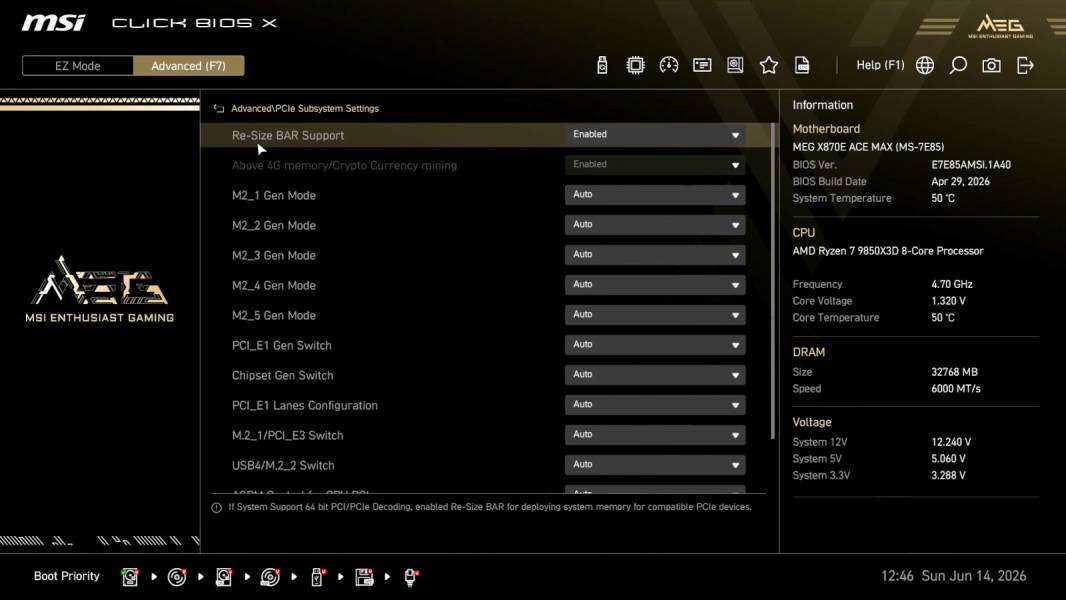The height and width of the screenshot is (600, 1066).
Task: Open the Re-Size BAR Support dropdown
Action: pos(655,135)
